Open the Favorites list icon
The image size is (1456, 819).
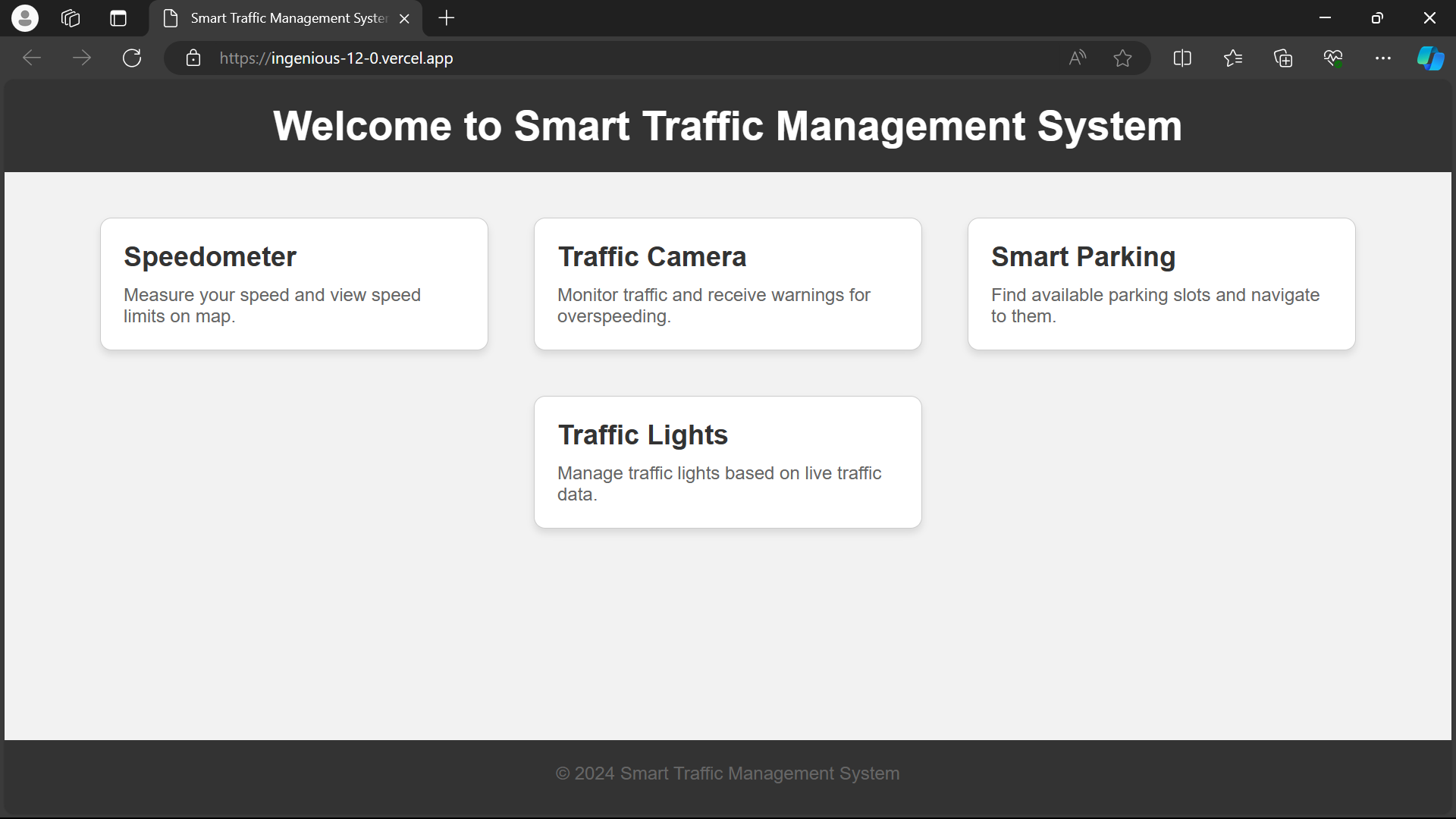point(1233,58)
